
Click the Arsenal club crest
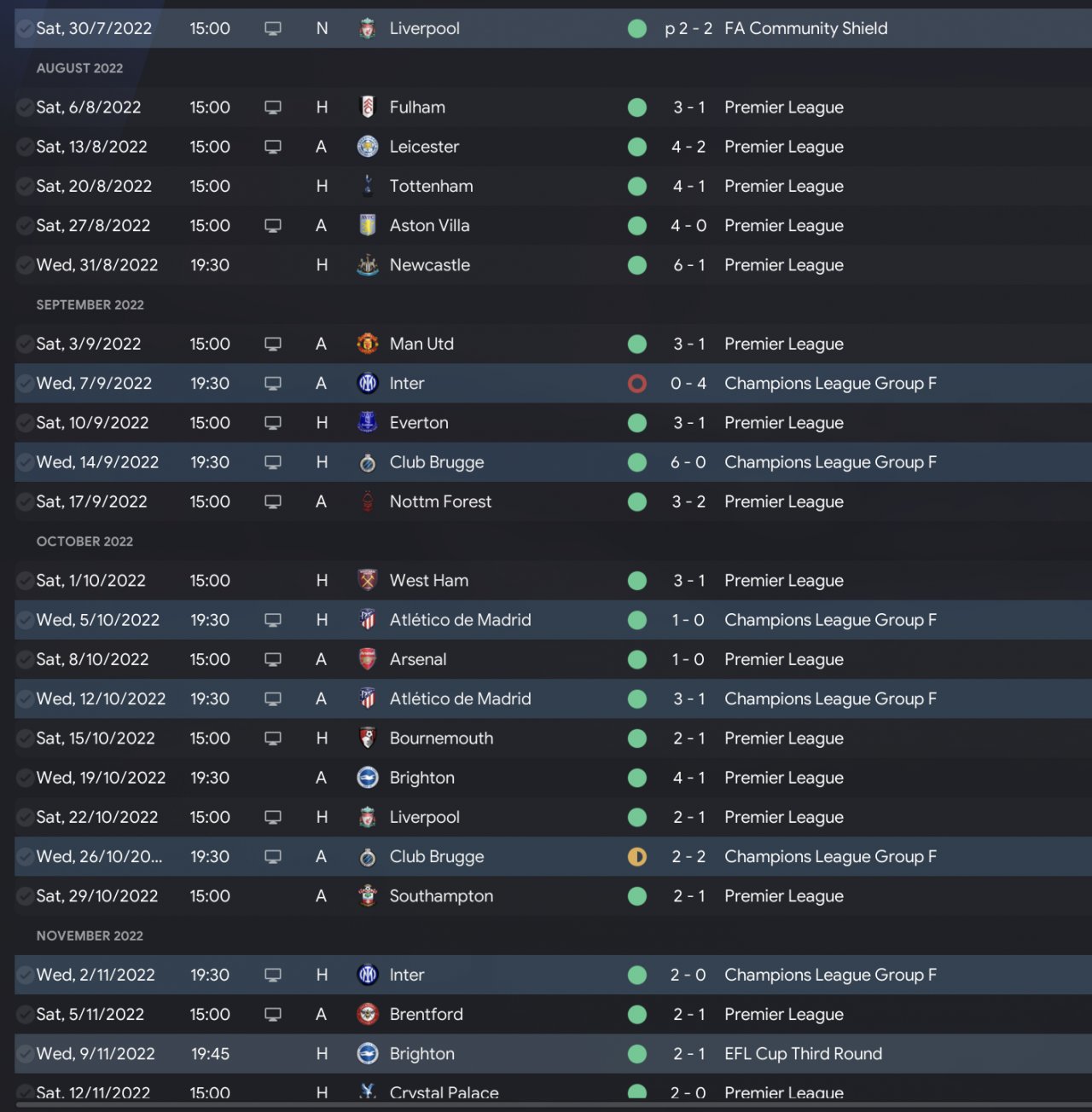pos(368,659)
